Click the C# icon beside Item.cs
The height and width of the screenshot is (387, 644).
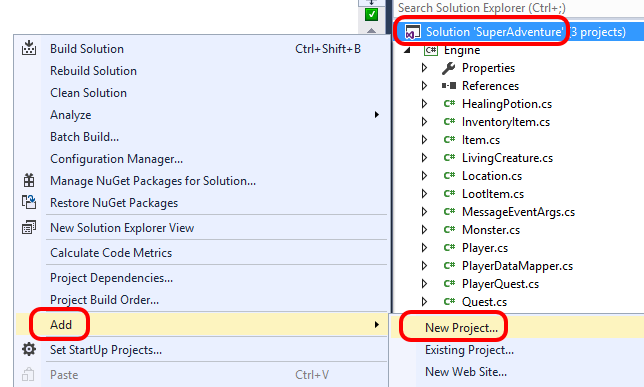tap(449, 140)
